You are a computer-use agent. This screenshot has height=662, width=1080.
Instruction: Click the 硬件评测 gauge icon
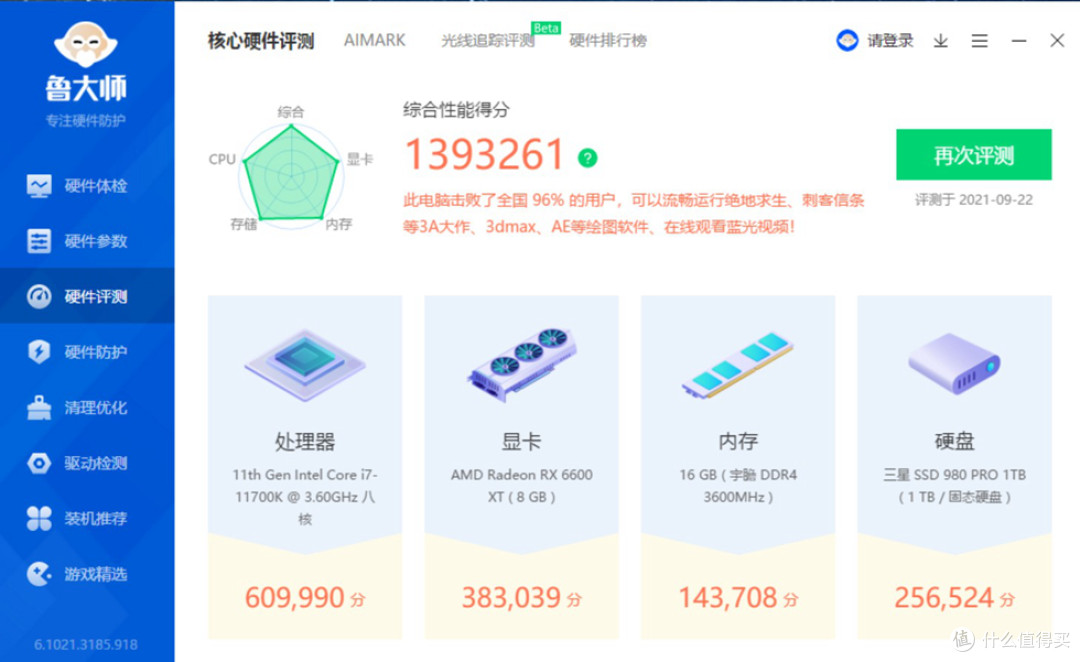pos(39,296)
